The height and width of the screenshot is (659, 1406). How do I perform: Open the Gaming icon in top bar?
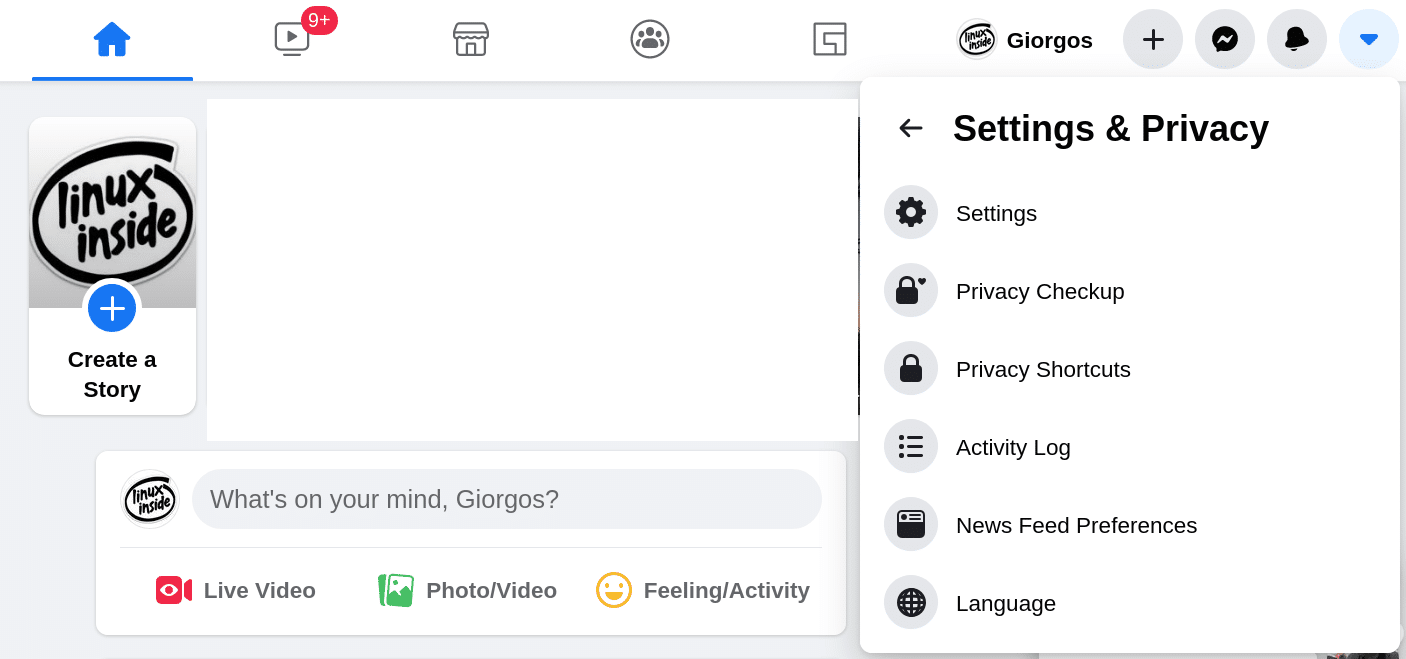830,40
